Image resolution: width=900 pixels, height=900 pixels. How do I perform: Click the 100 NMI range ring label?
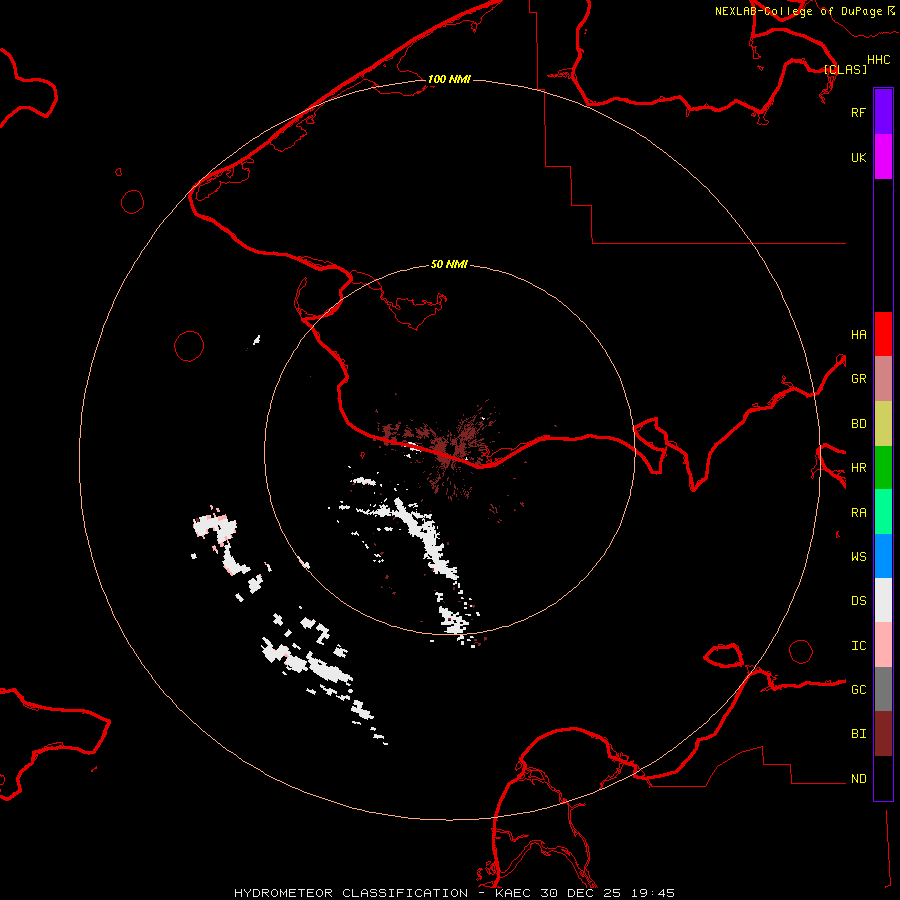click(449, 79)
